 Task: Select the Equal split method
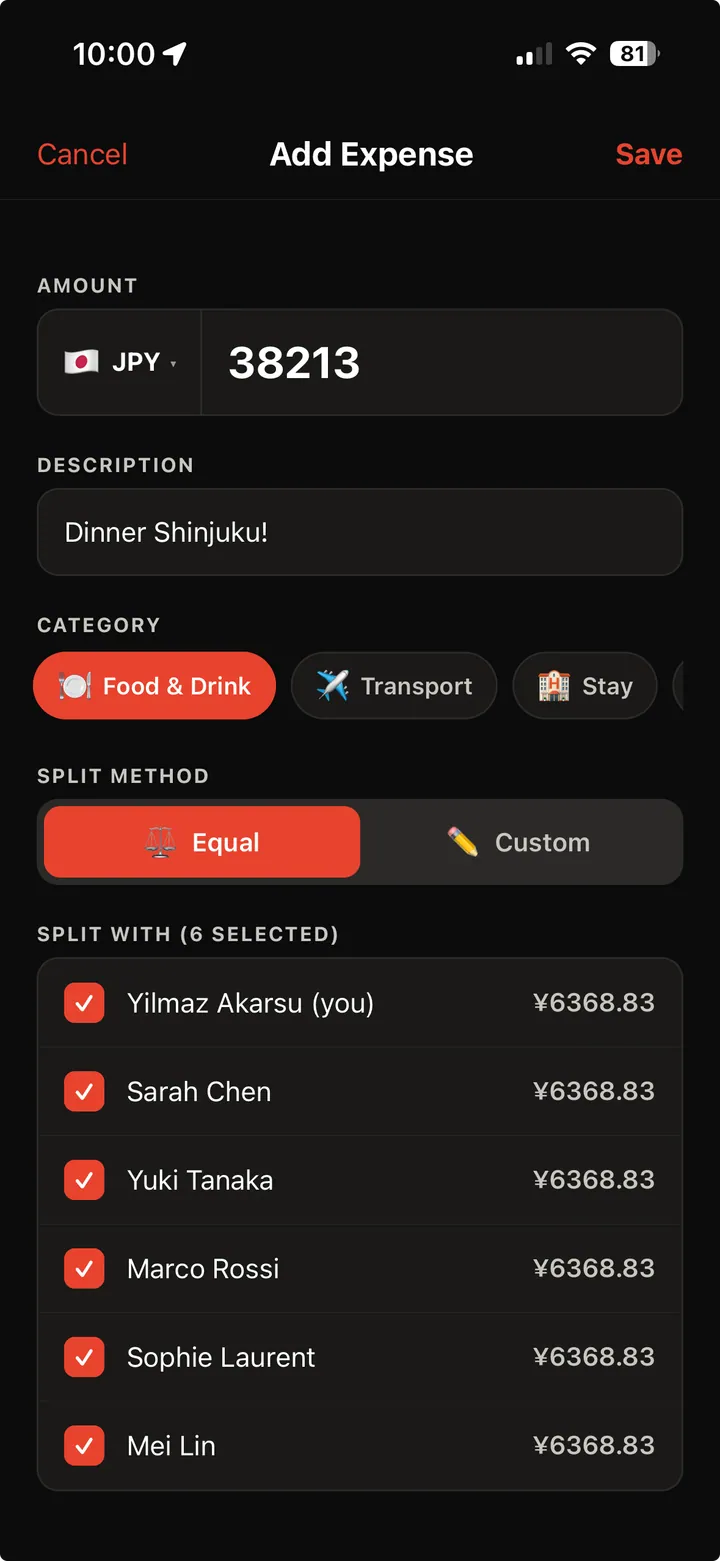pos(202,842)
